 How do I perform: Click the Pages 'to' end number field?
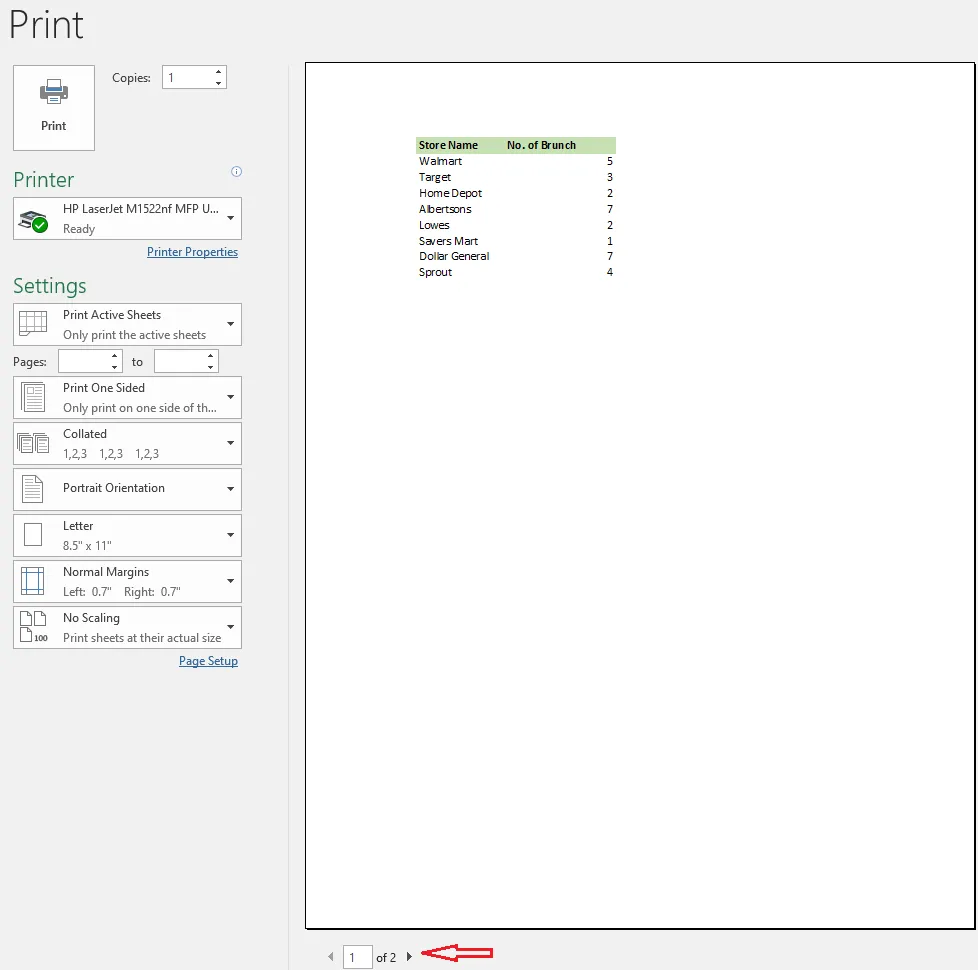click(x=180, y=361)
